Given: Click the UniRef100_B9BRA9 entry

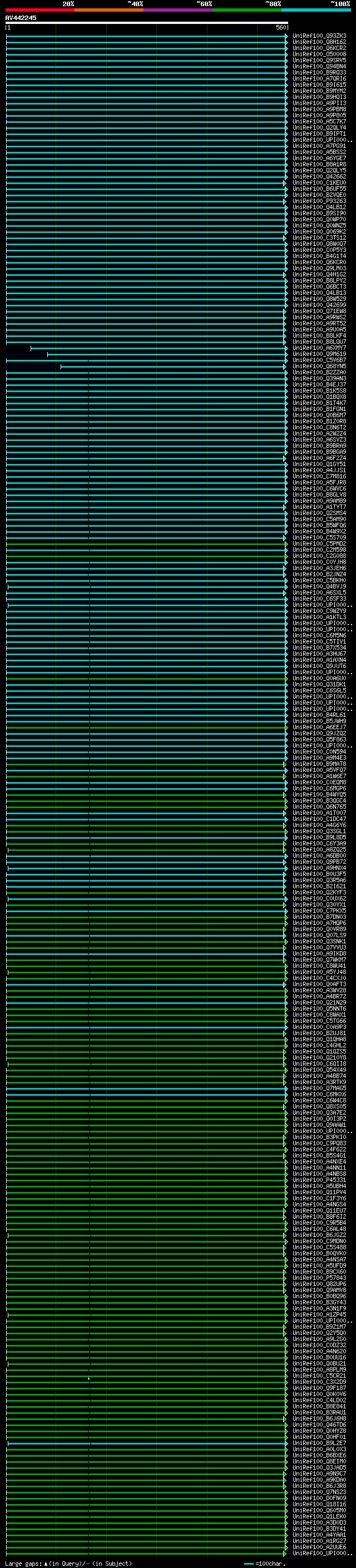Looking at the screenshot, I should click(319, 446).
